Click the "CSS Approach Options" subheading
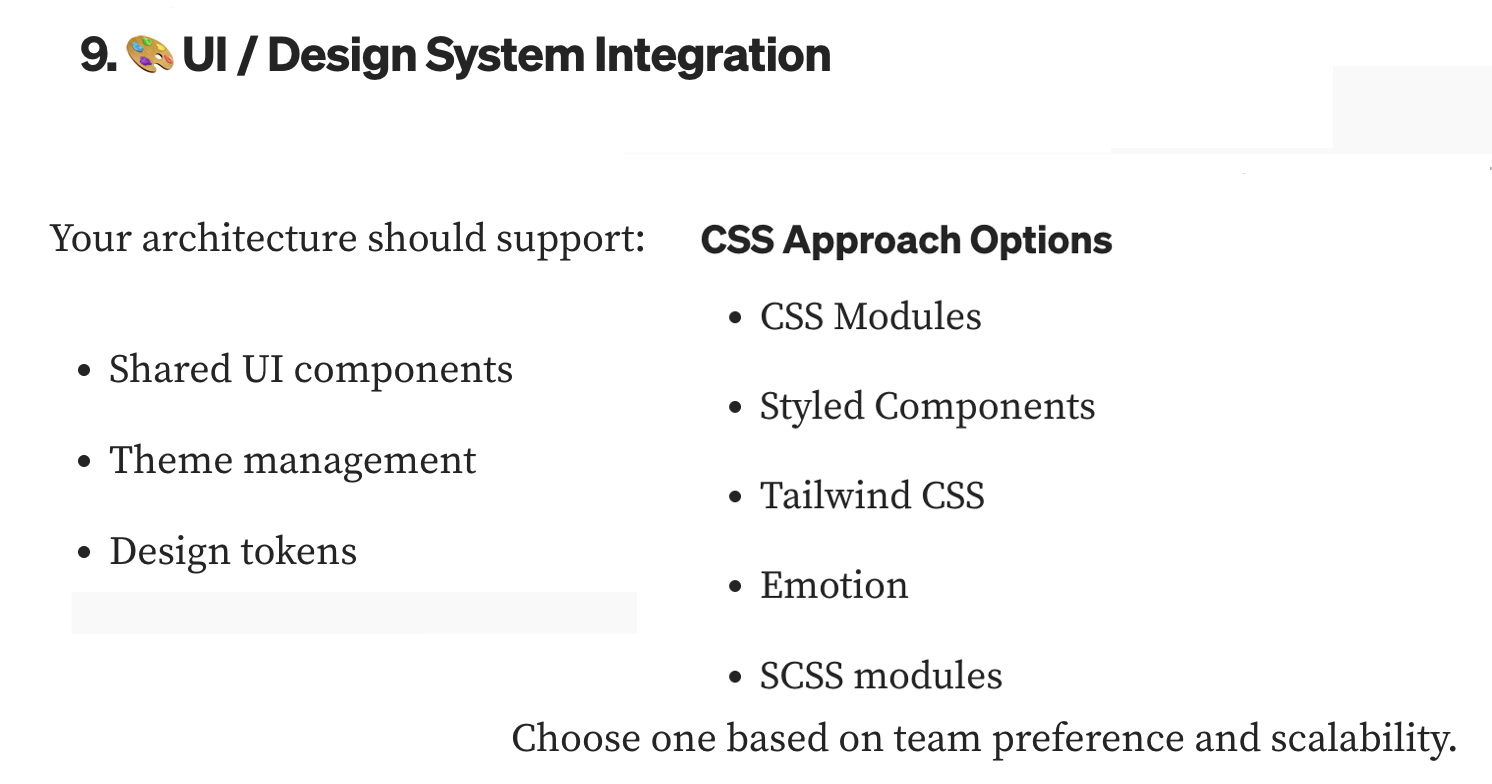The width and height of the screenshot is (1492, 784). coord(906,240)
